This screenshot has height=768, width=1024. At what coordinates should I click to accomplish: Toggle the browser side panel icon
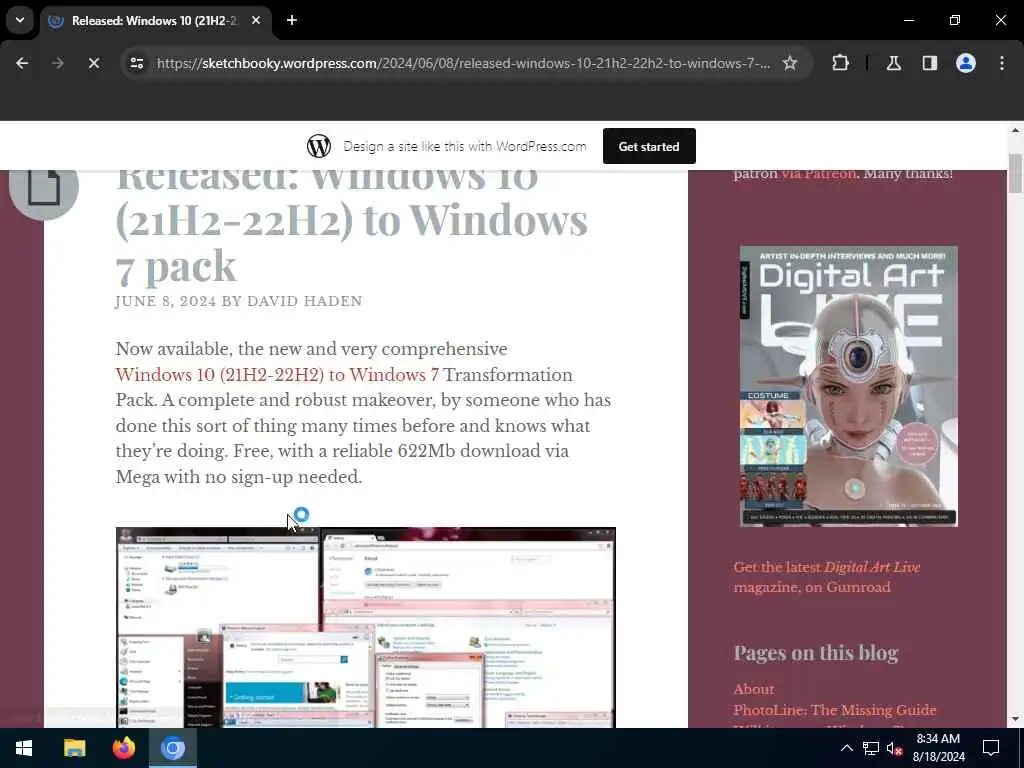(x=930, y=63)
